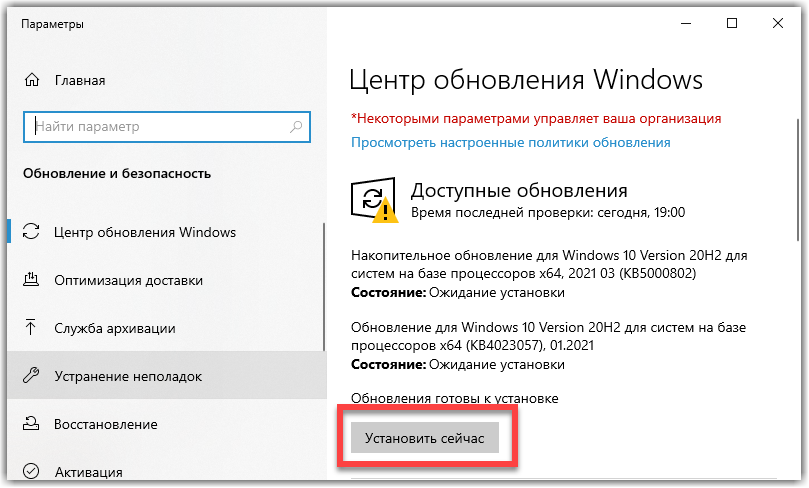Focus the Найти параметр search field
The image size is (809, 488).
[160, 127]
